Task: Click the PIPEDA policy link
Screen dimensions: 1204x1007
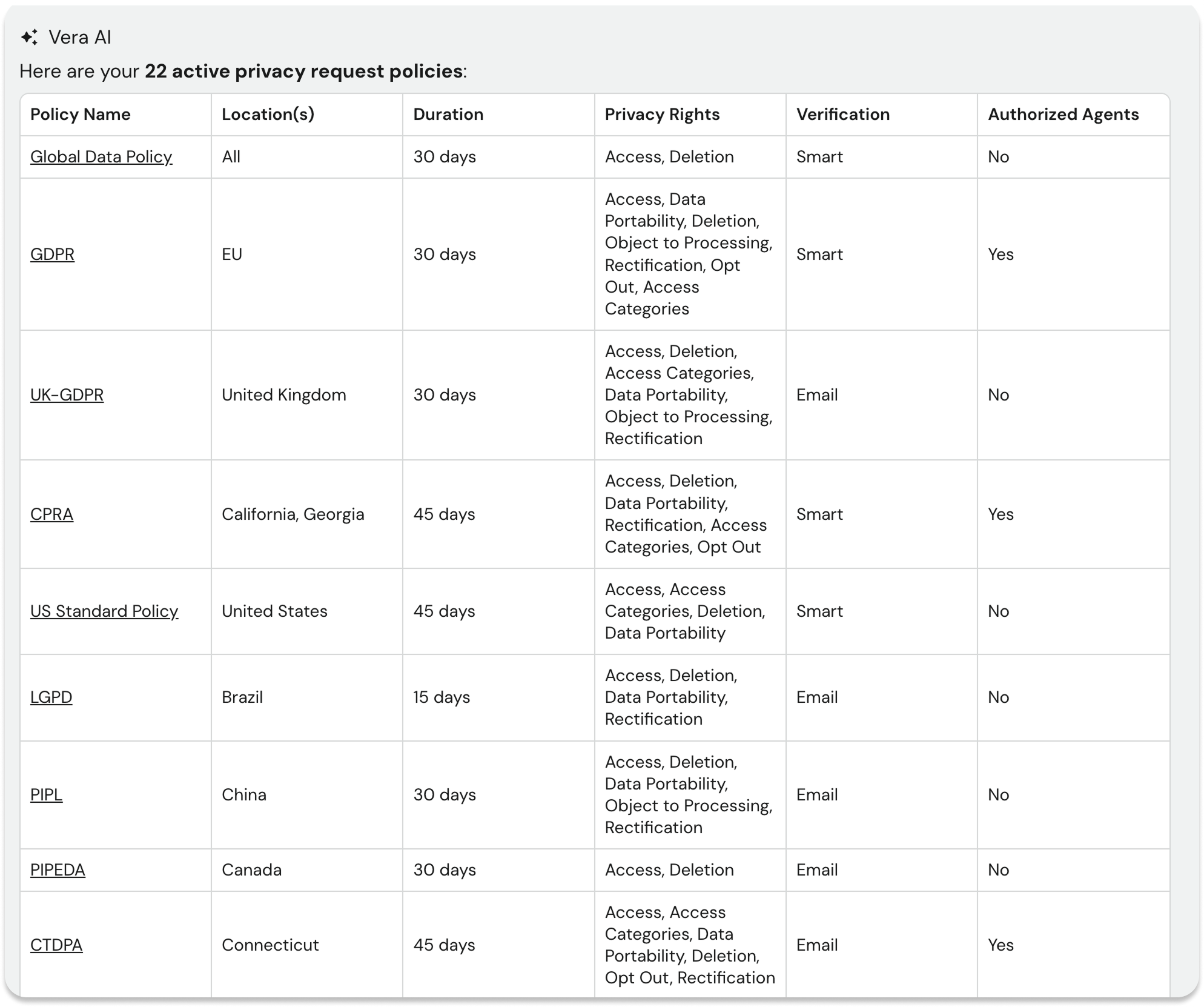Action: (58, 870)
